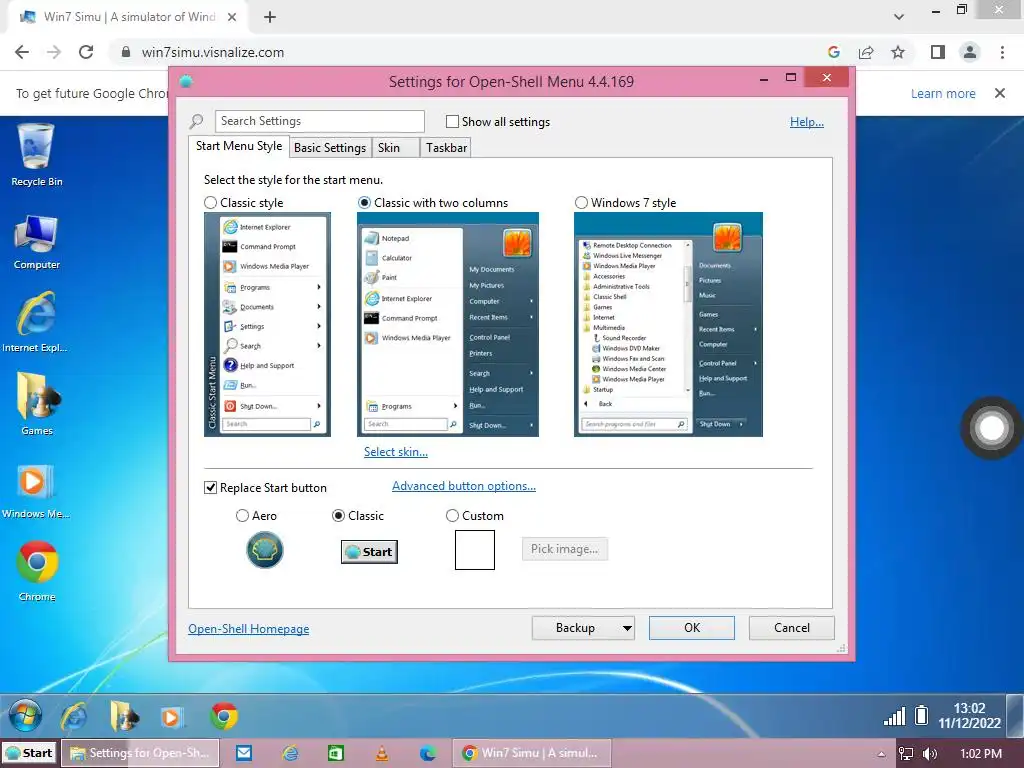The height and width of the screenshot is (768, 1024).
Task: Click the network icon in system tray
Action: 906,754
